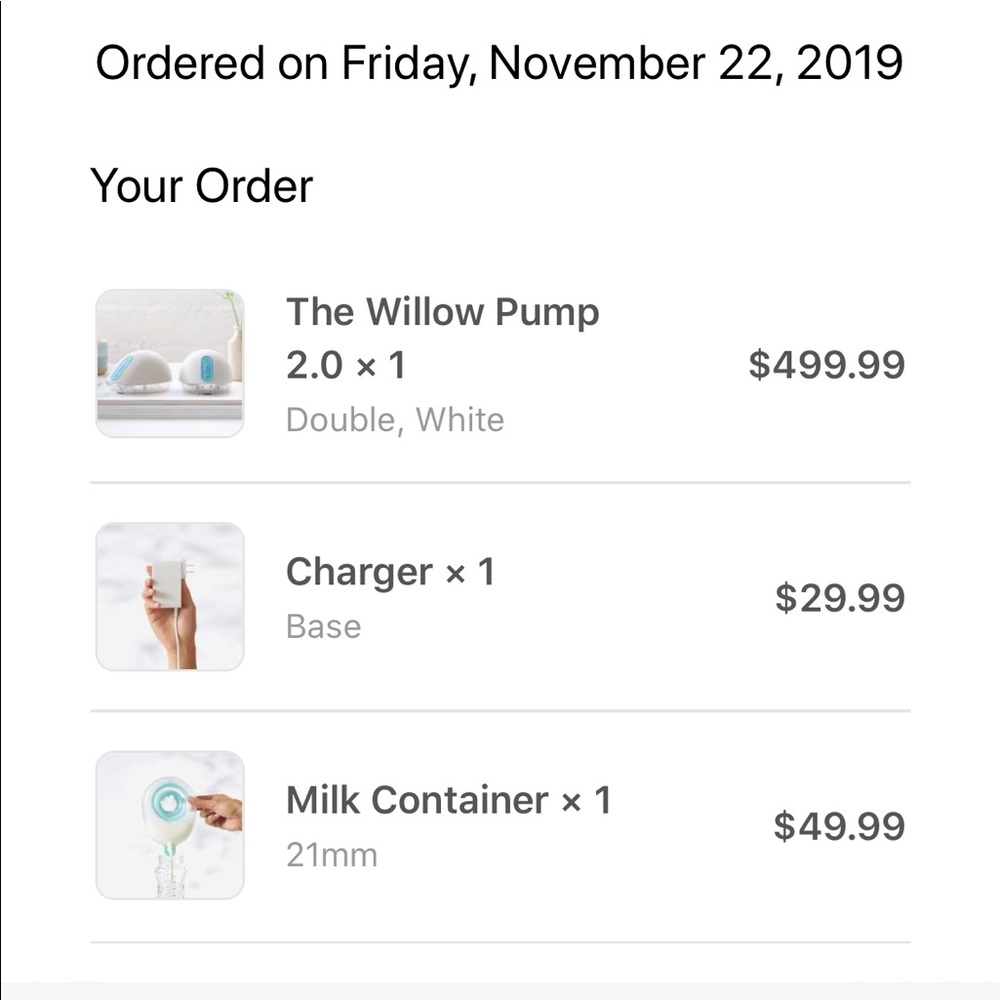Select the Base variant label under Charger
The width and height of the screenshot is (1000, 1000).
point(322,627)
